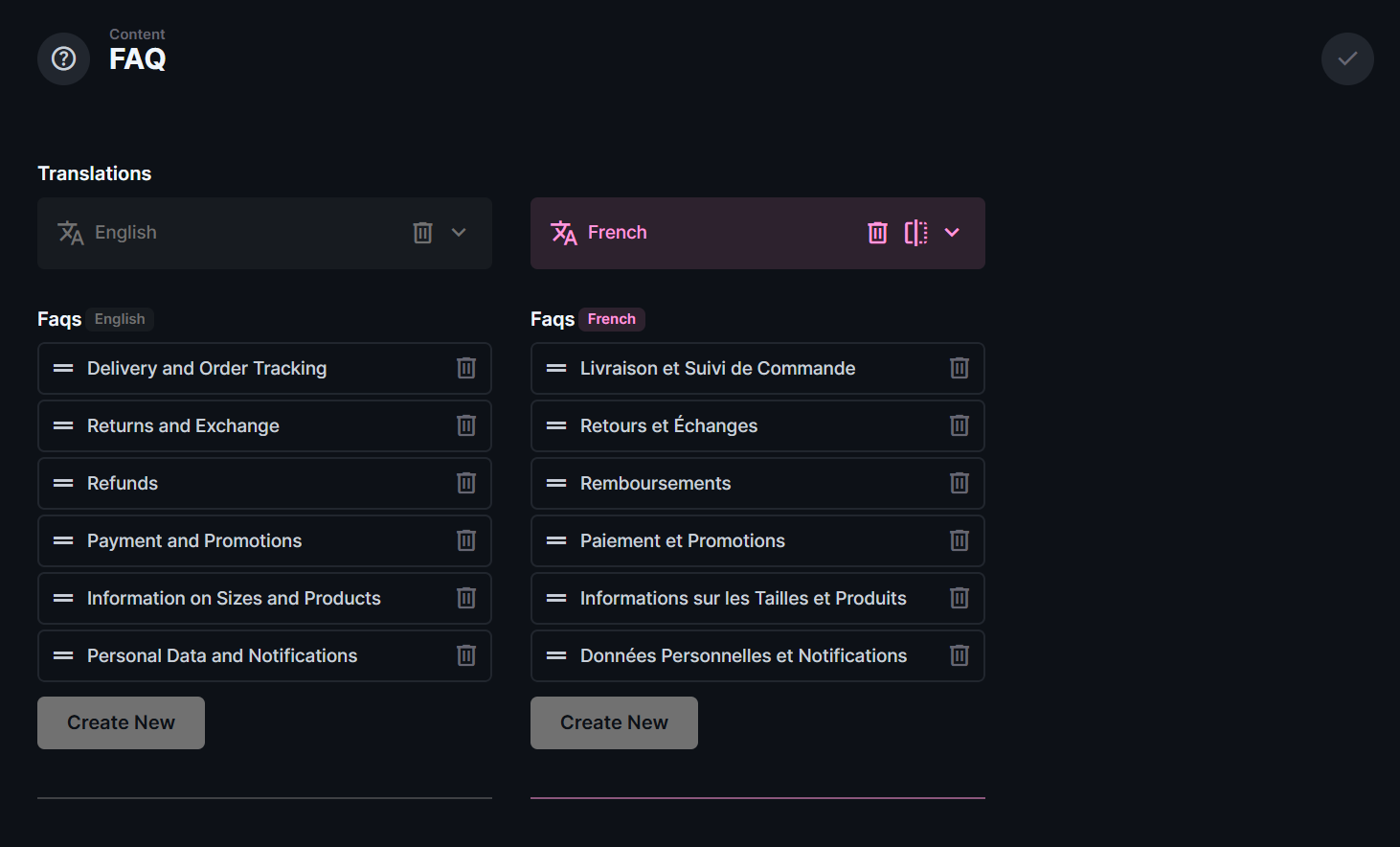This screenshot has height=847, width=1400.
Task: Expand the English translation chevron
Action: (459, 233)
